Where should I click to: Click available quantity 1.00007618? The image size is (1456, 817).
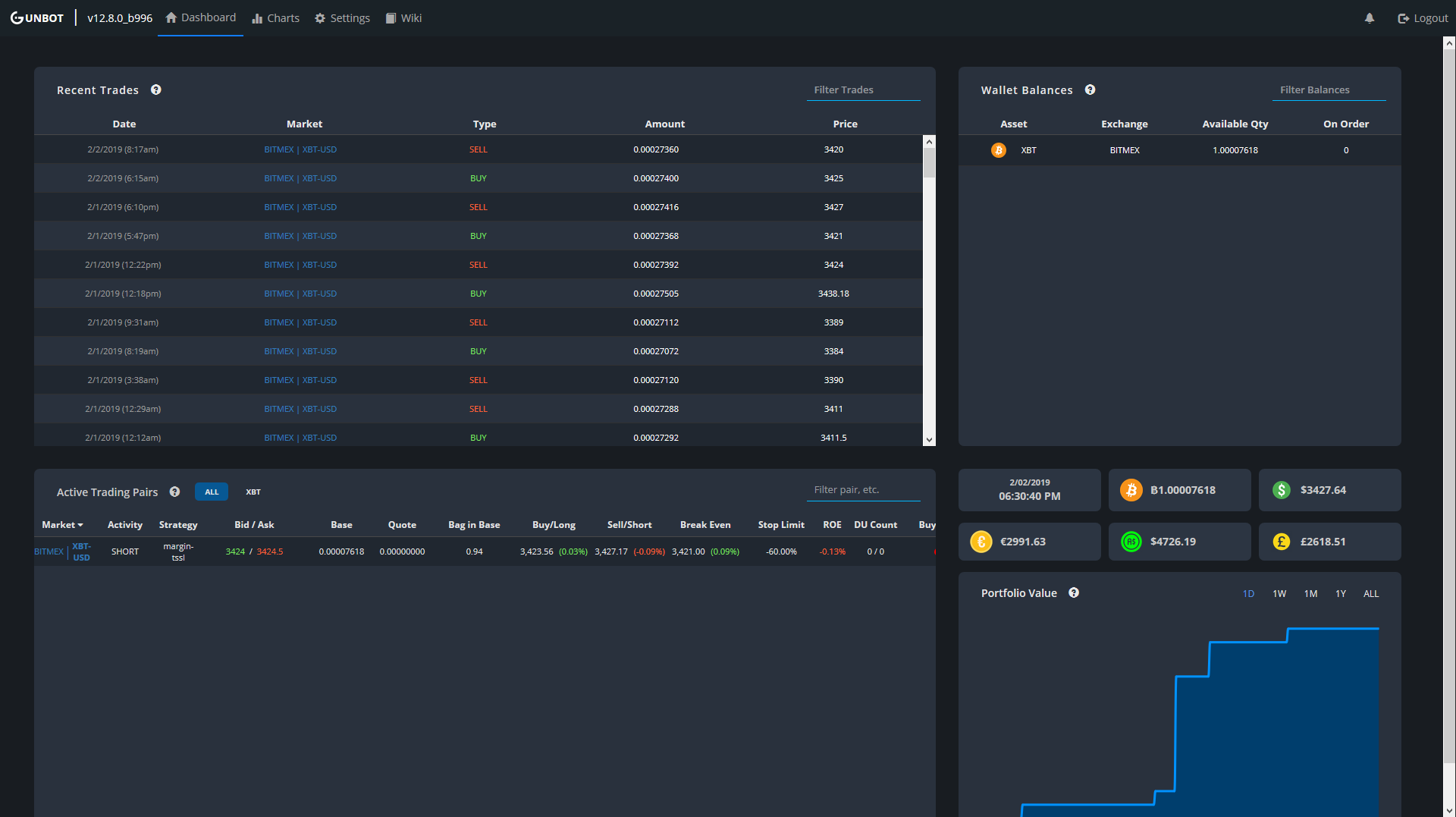[1235, 150]
